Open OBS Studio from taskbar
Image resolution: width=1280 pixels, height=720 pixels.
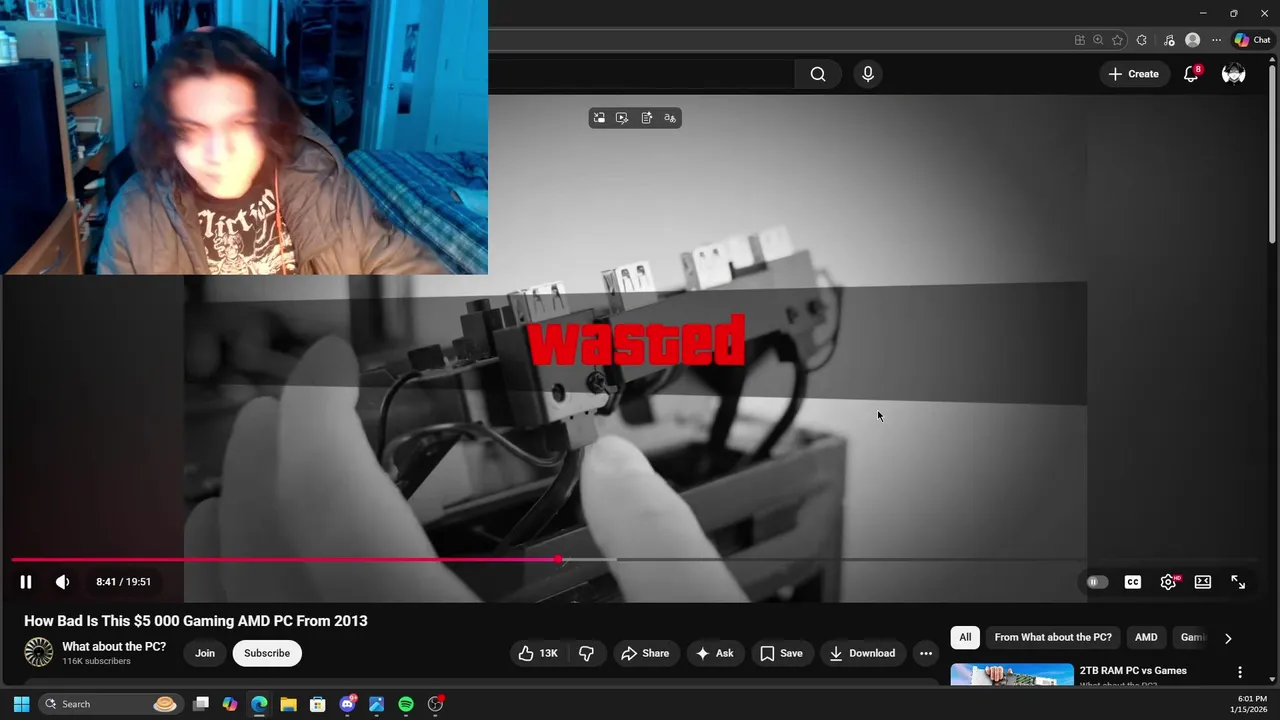(435, 704)
